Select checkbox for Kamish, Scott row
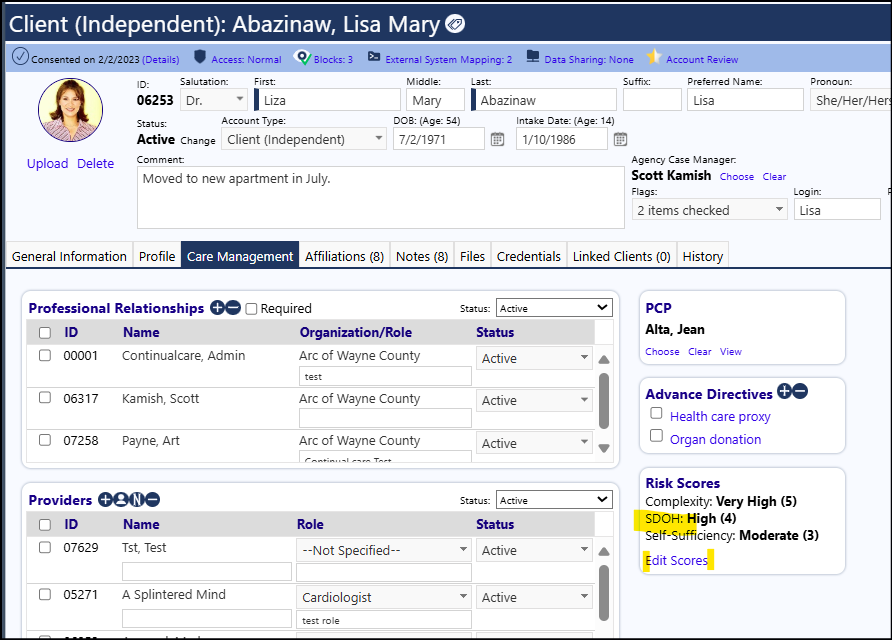The height and width of the screenshot is (640, 892). coord(45,398)
